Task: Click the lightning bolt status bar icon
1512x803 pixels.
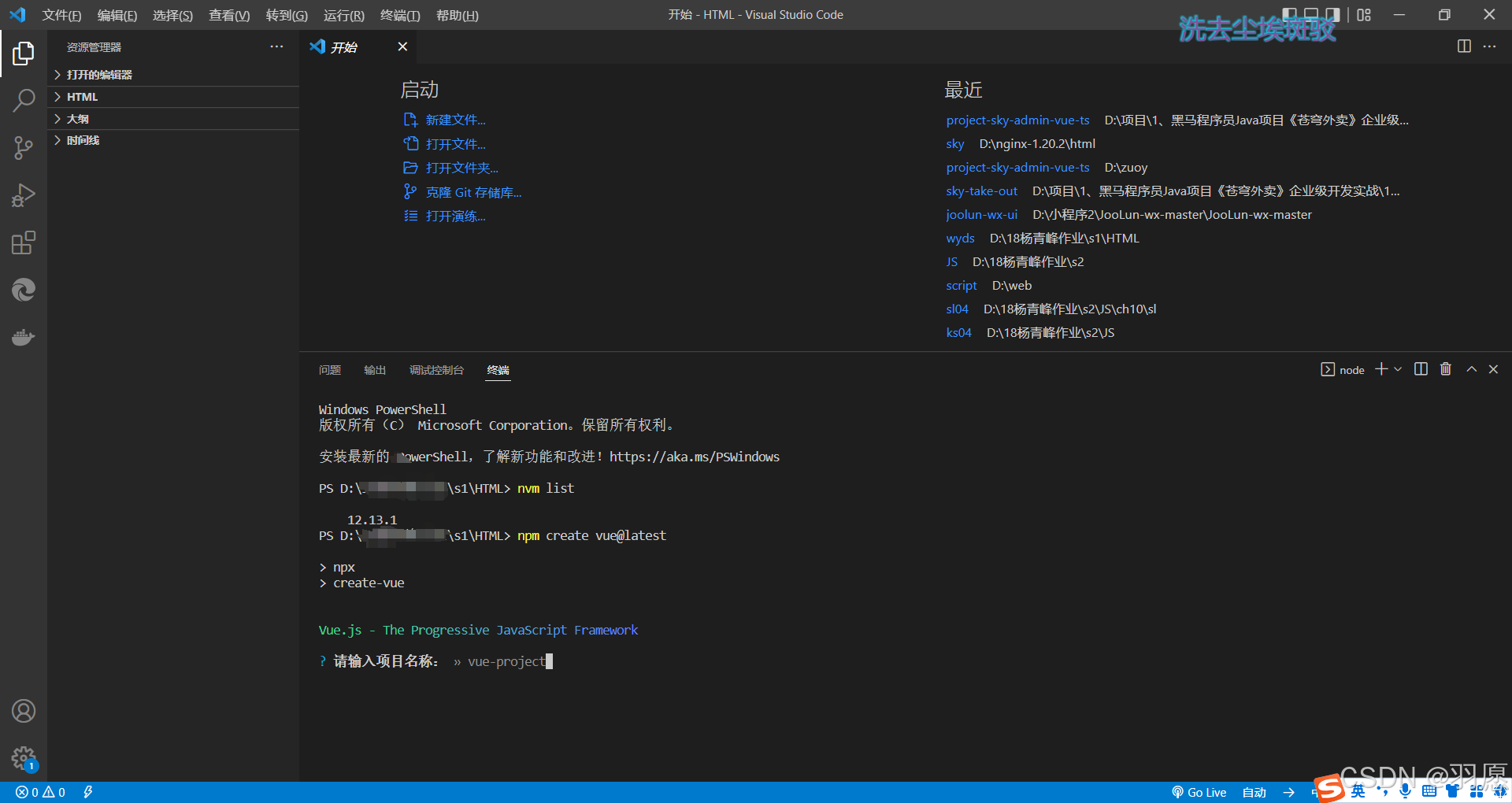Action: pos(88,792)
